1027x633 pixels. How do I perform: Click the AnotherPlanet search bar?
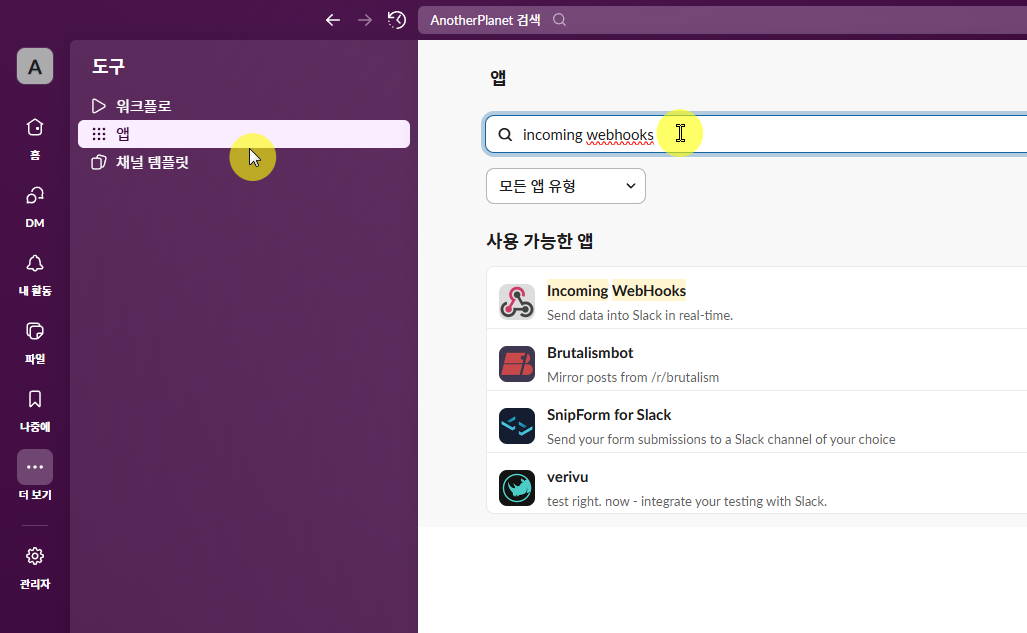(722, 20)
